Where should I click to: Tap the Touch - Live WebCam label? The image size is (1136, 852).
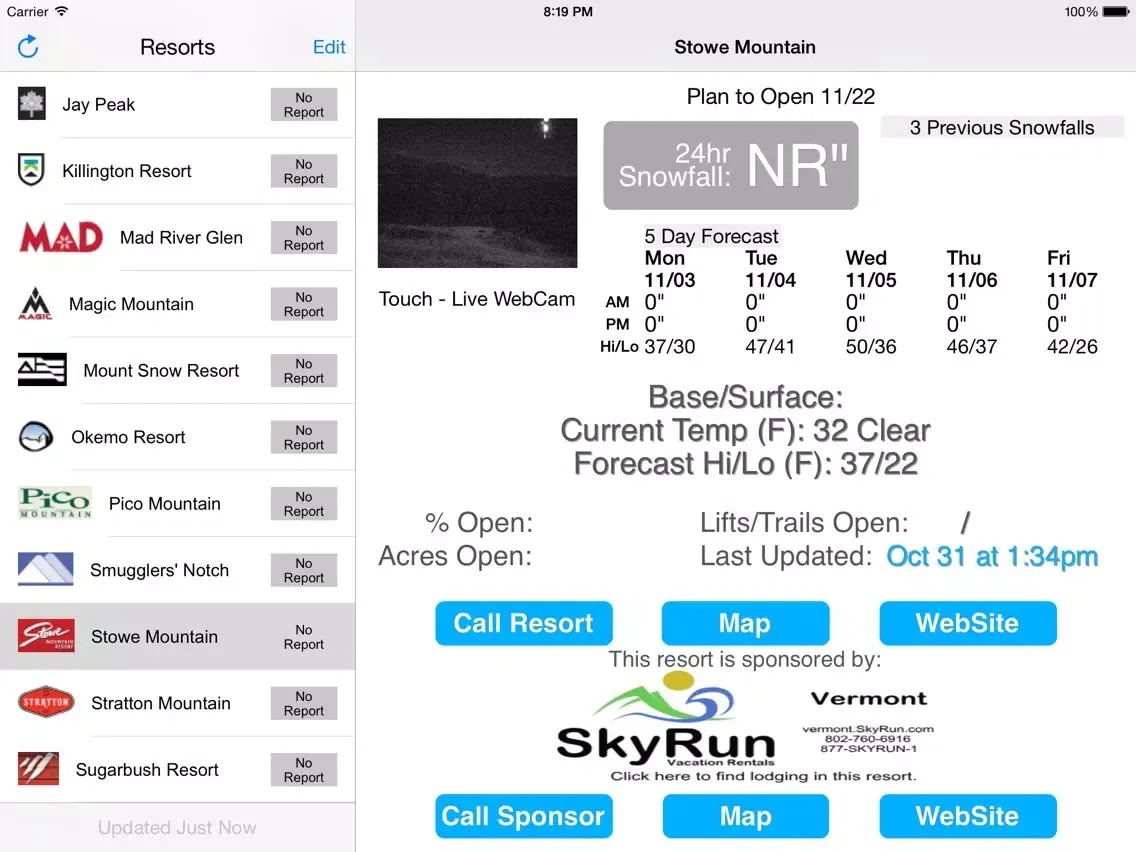click(477, 299)
